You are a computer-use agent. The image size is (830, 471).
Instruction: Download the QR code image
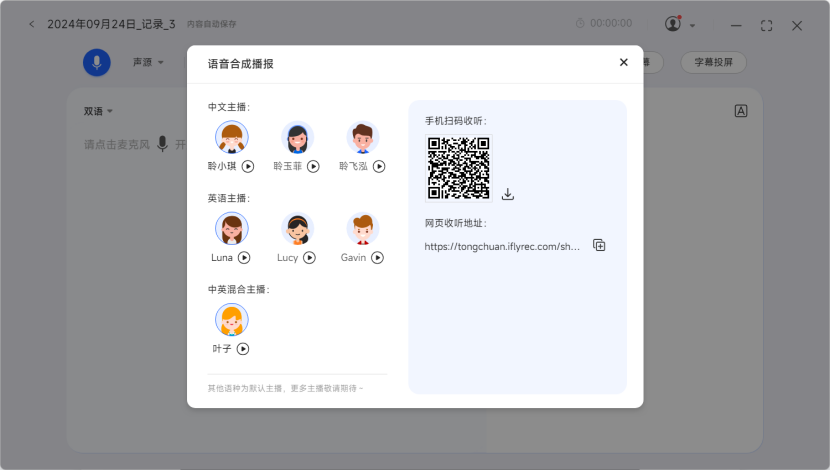[508, 194]
